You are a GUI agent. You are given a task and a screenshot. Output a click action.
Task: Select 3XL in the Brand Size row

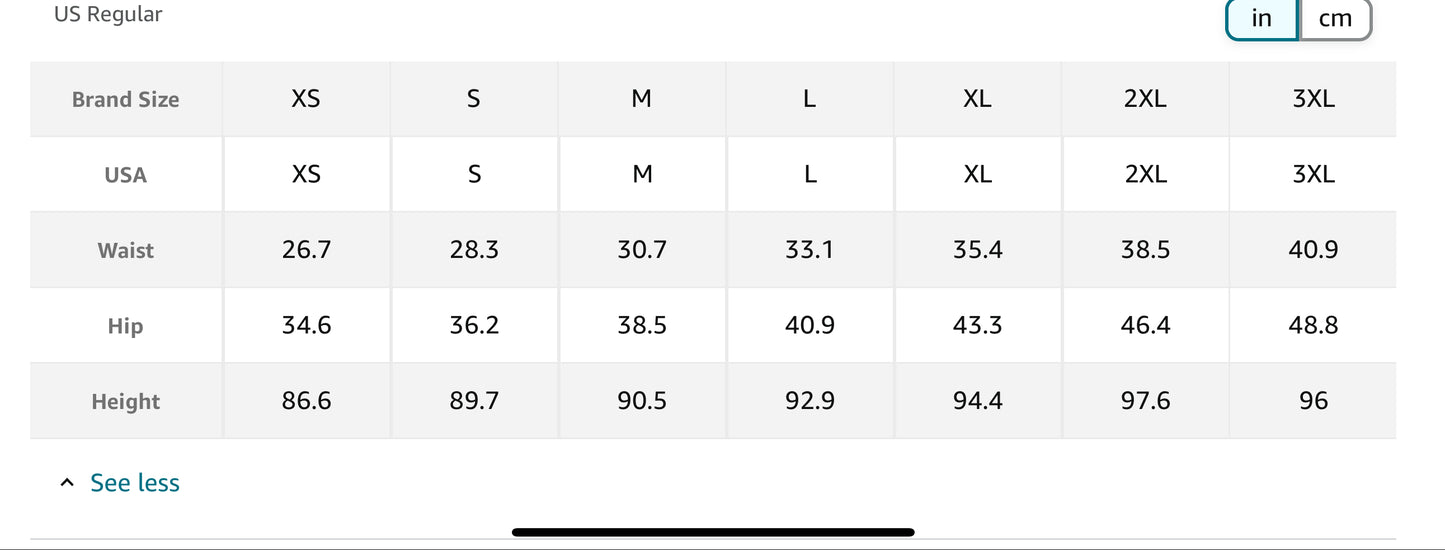click(1313, 99)
